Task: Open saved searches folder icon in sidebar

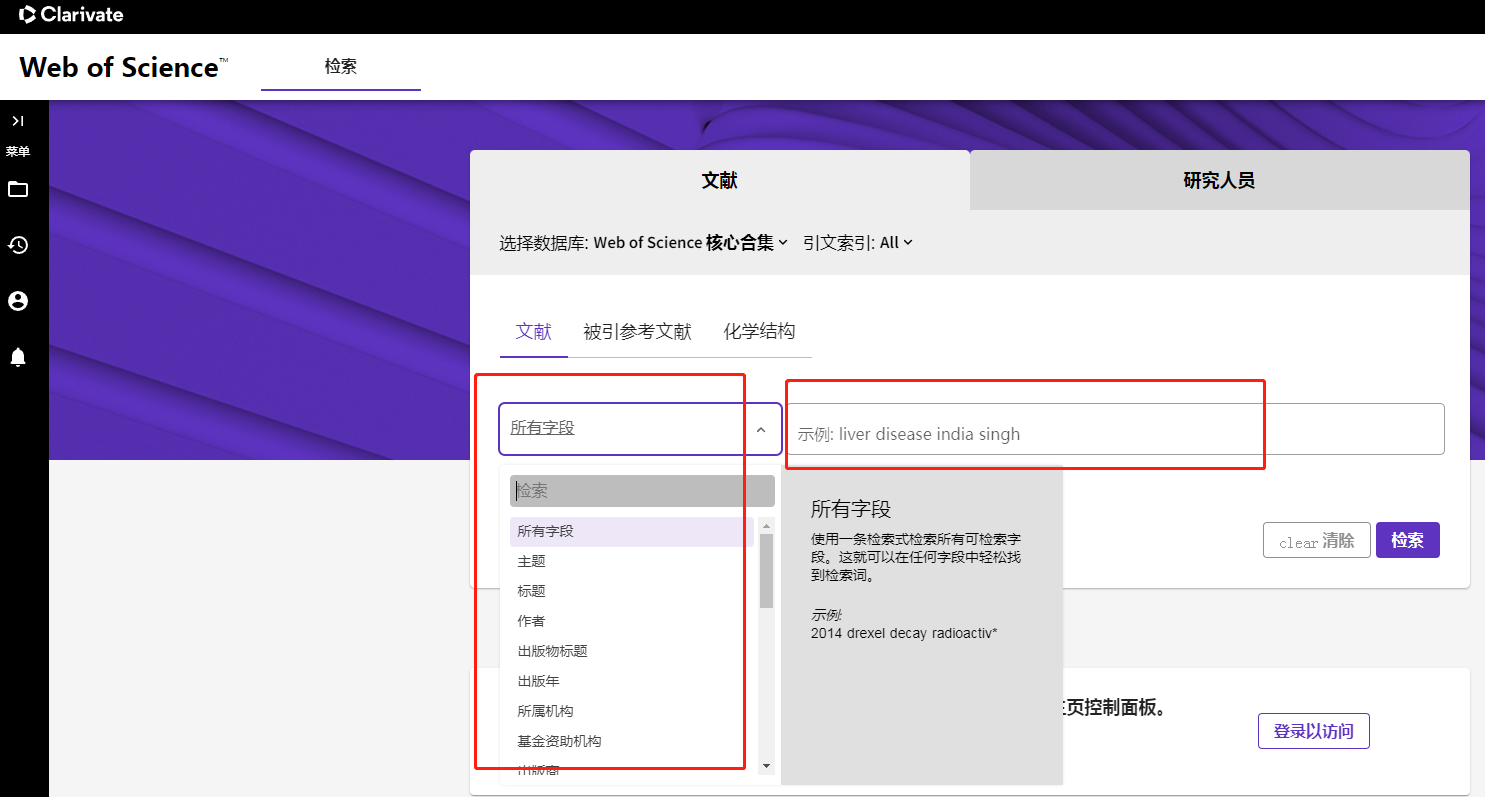Action: 17,189
